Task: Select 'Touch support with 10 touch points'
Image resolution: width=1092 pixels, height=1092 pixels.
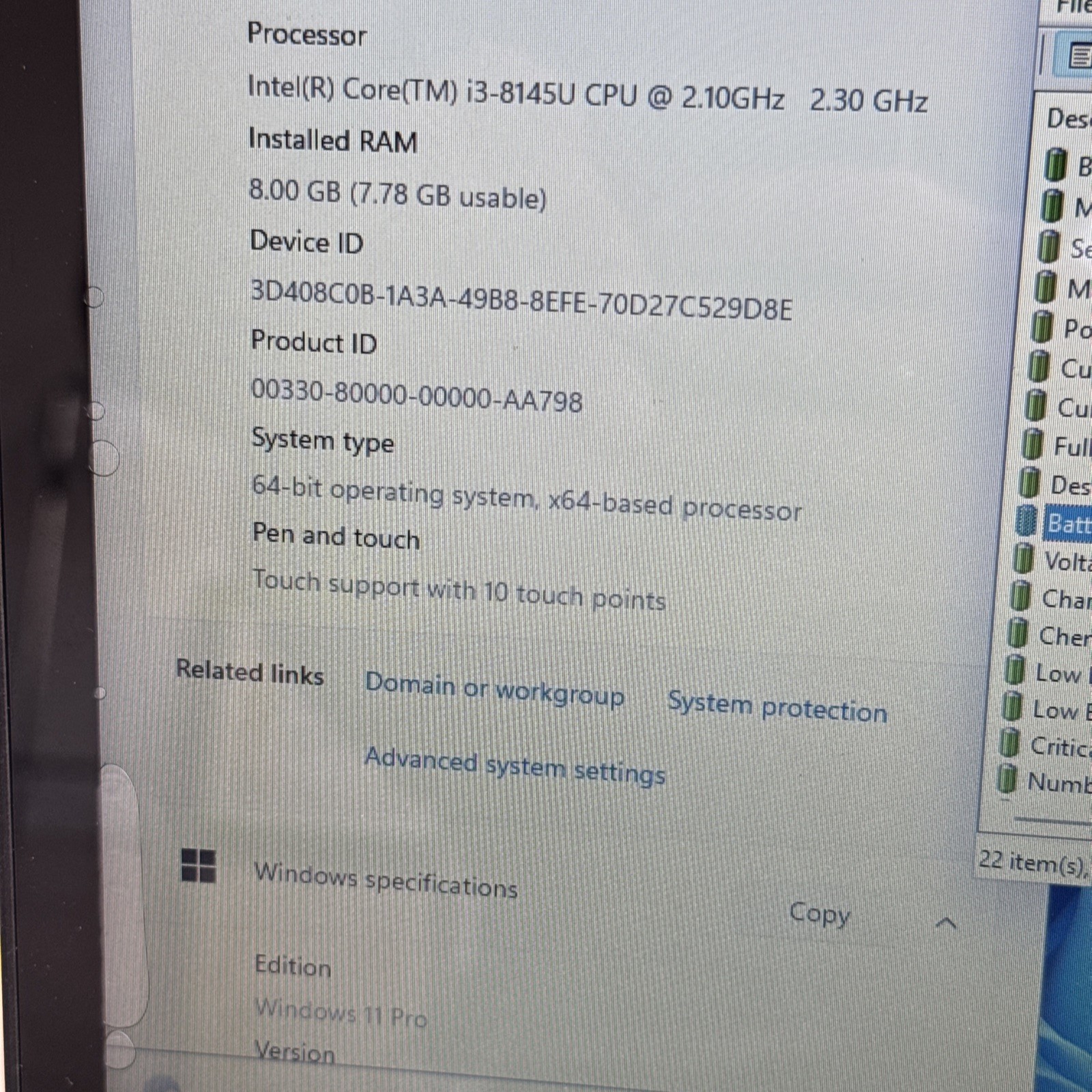Action: (x=459, y=589)
